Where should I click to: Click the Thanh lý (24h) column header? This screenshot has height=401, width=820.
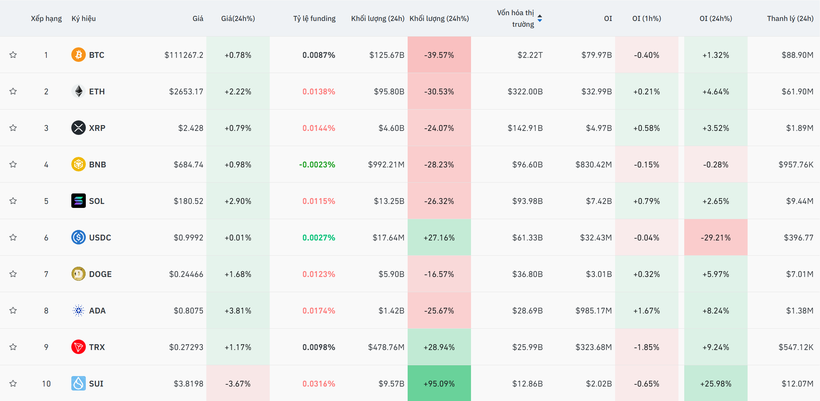(x=790, y=18)
